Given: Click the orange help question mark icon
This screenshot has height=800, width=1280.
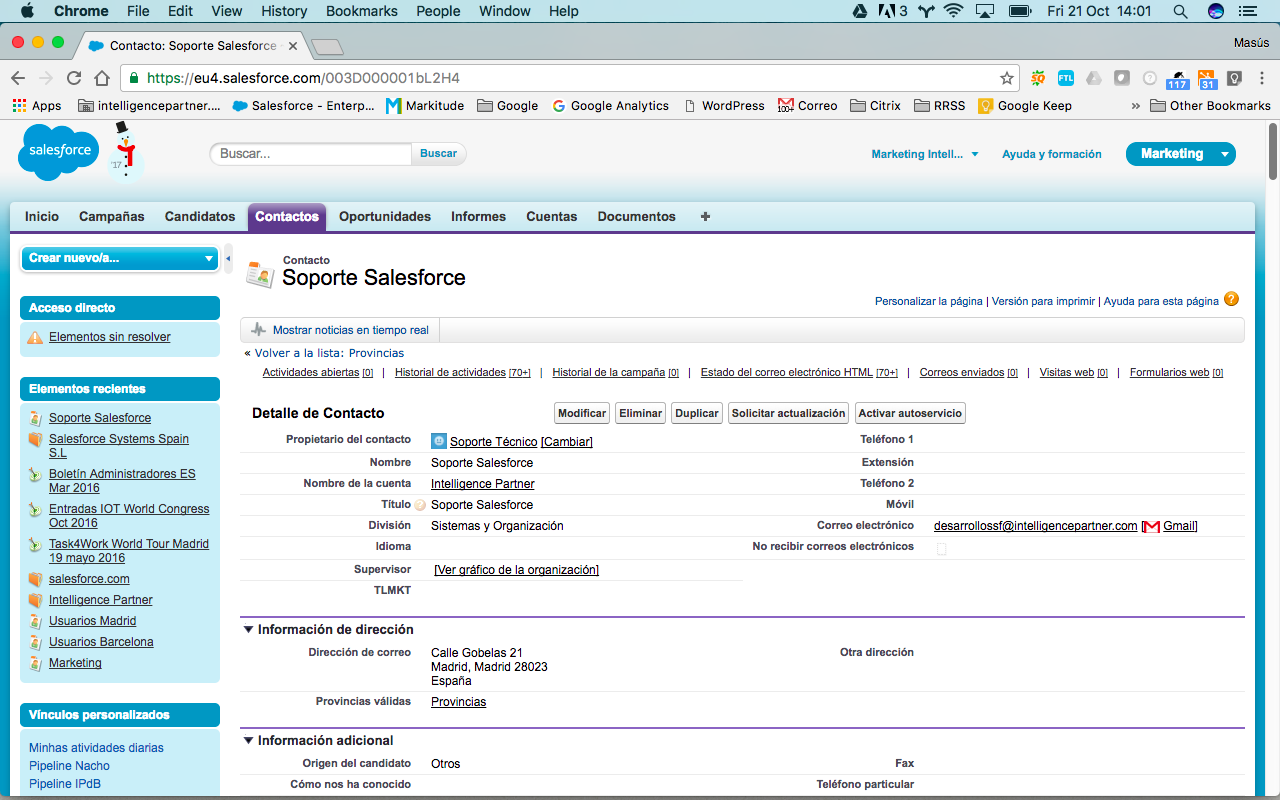Looking at the screenshot, I should pos(1231,299).
